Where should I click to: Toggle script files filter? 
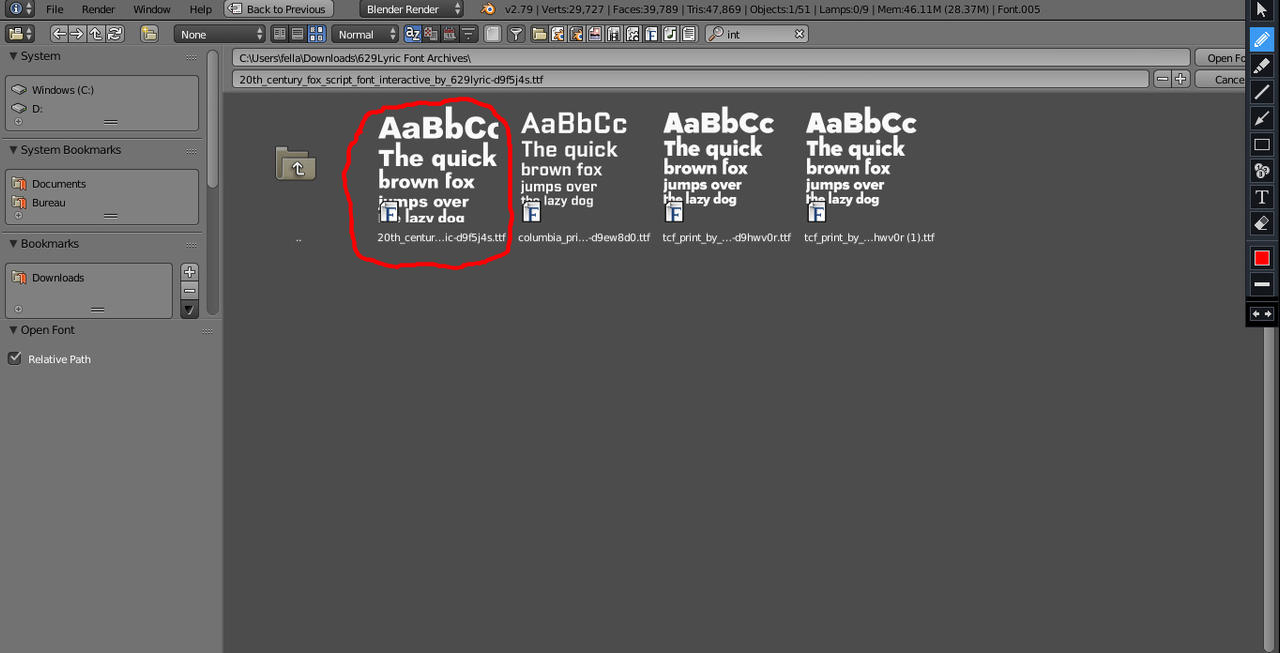click(x=633, y=34)
